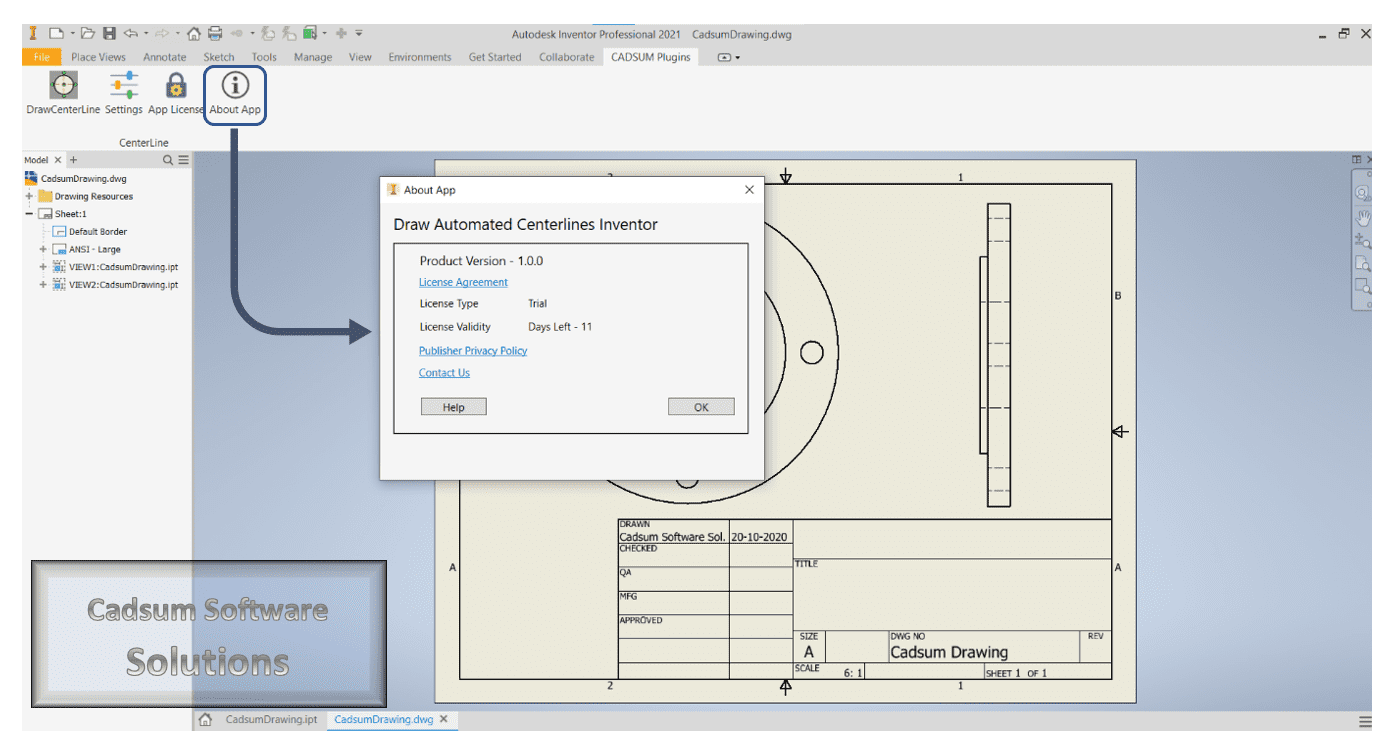Click the search icon in the Model panel
The image size is (1396, 754).
click(166, 159)
